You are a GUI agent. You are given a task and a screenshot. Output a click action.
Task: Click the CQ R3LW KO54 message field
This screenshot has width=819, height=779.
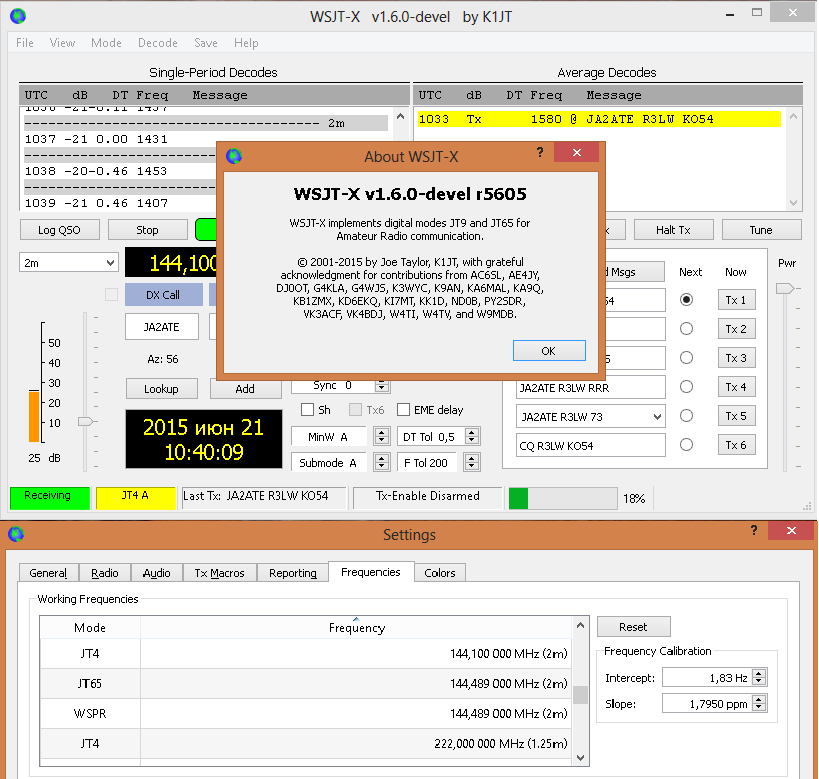pos(590,445)
